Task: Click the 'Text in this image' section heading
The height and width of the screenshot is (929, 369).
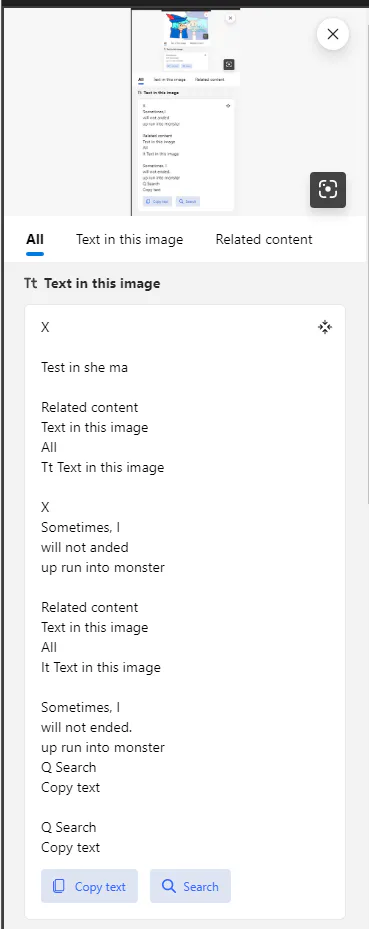Action: pyautogui.click(x=102, y=283)
